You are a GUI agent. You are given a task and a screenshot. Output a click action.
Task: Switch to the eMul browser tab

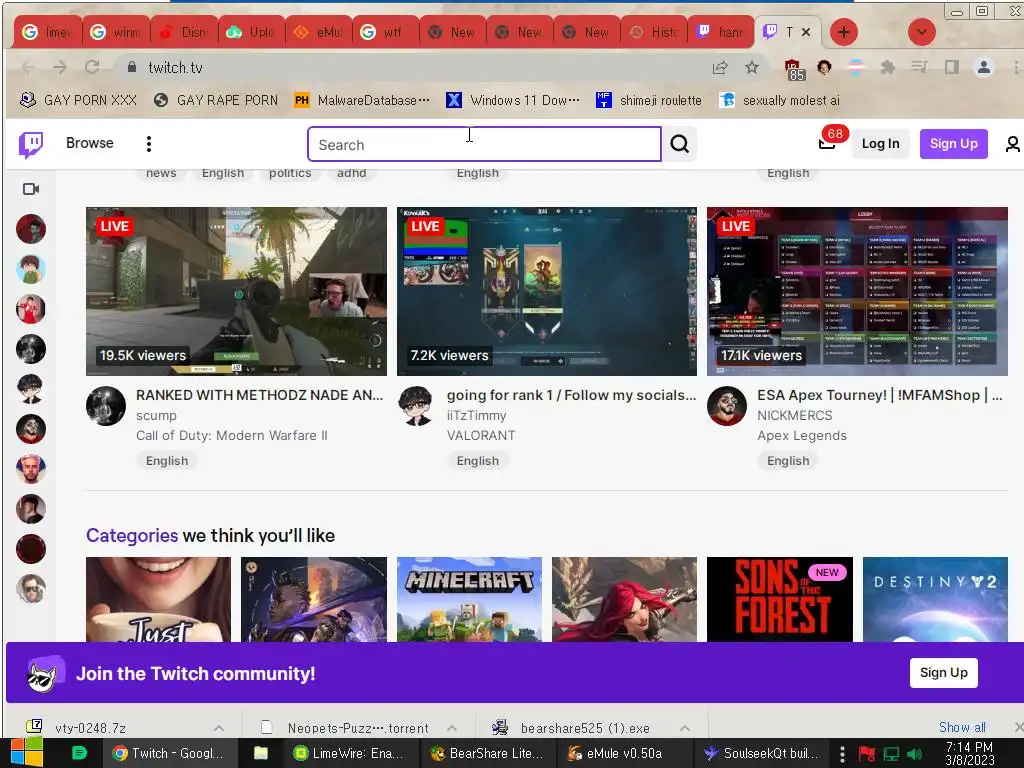pyautogui.click(x=318, y=32)
